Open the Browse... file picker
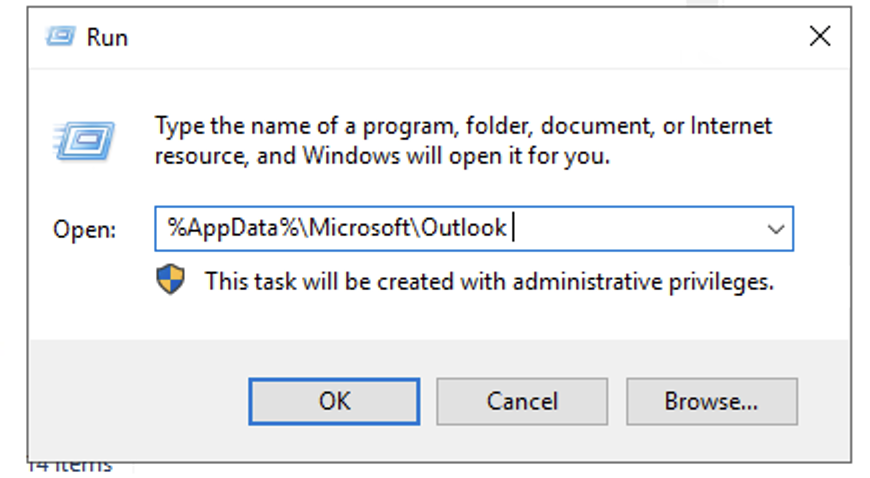 (711, 401)
